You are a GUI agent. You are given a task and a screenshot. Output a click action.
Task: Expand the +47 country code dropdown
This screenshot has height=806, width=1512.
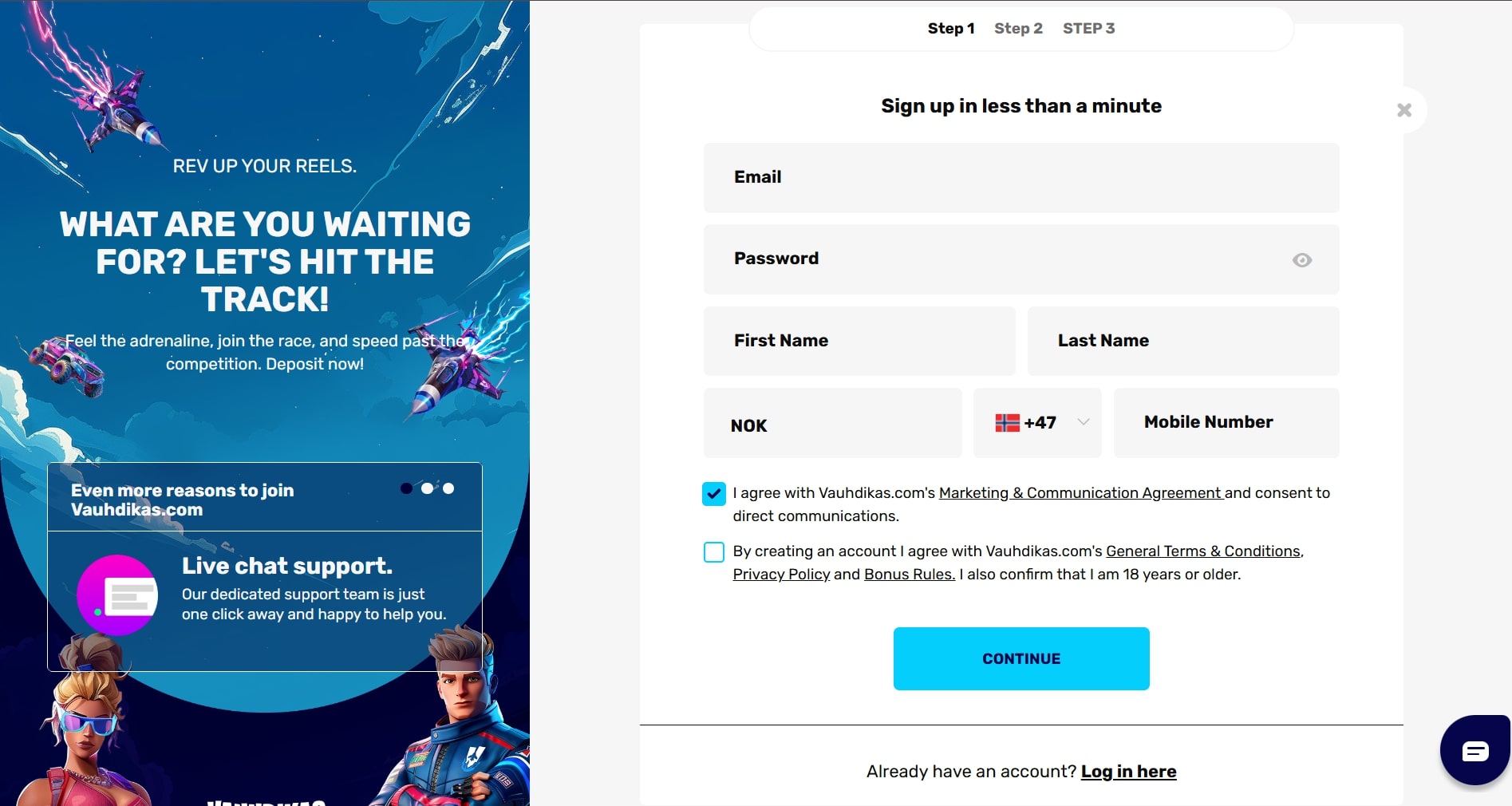tap(1083, 422)
